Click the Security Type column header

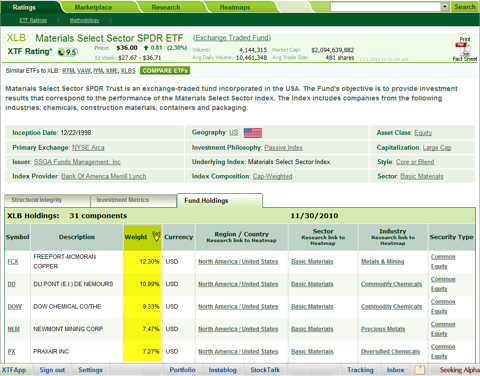click(451, 237)
